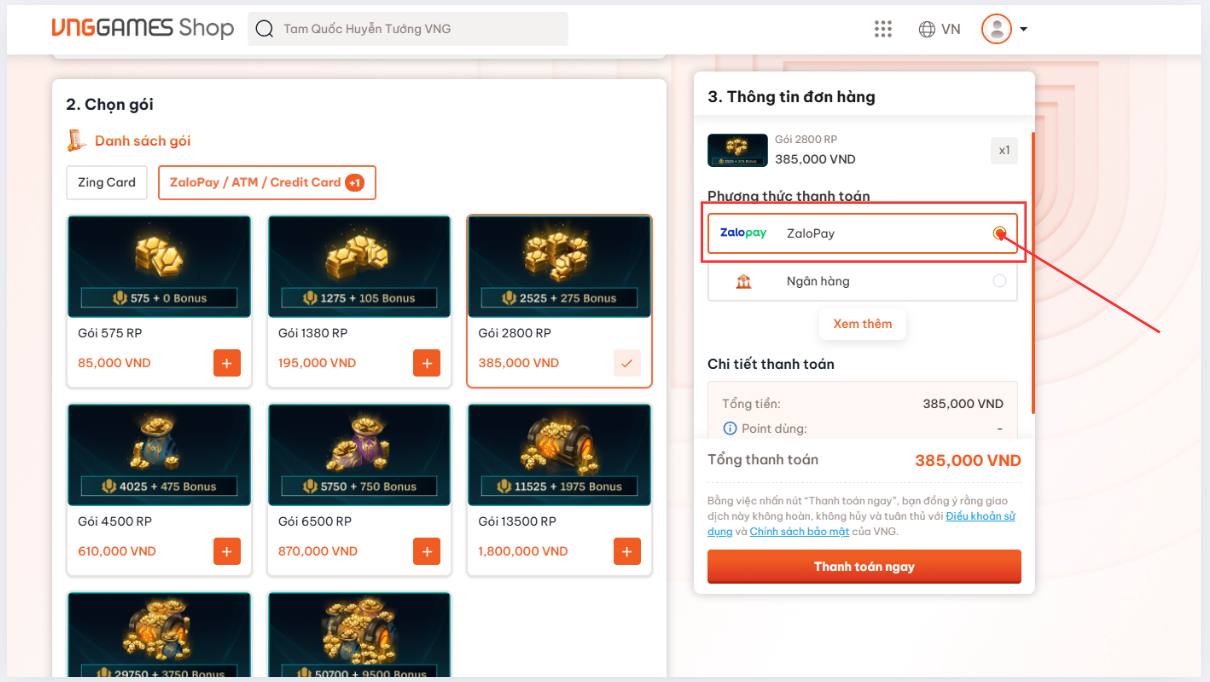Click the Gói 2800 RP package image
The height and width of the screenshot is (682, 1210).
[559, 267]
